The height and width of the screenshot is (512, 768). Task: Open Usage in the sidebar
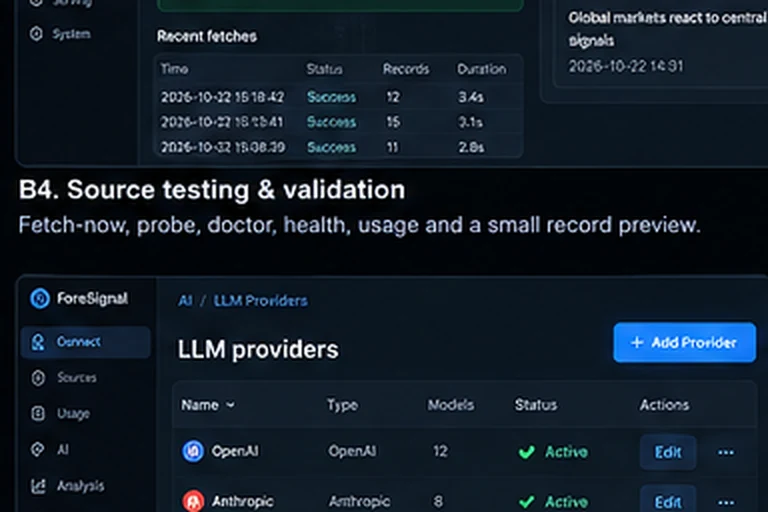[73, 414]
